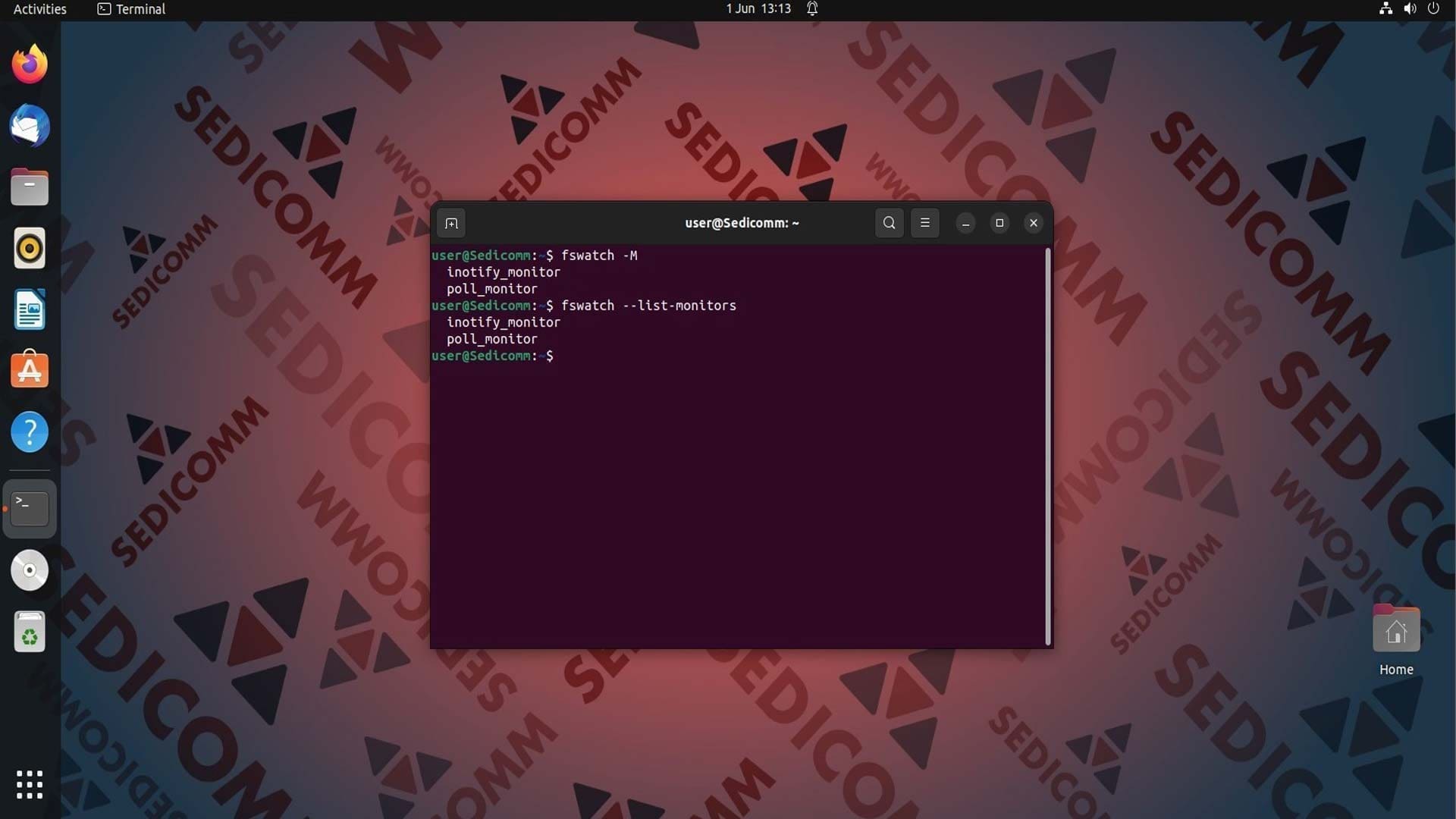Click the terminal title 'user@Sedicomm: ~'
The width and height of the screenshot is (1456, 819).
pos(742,223)
